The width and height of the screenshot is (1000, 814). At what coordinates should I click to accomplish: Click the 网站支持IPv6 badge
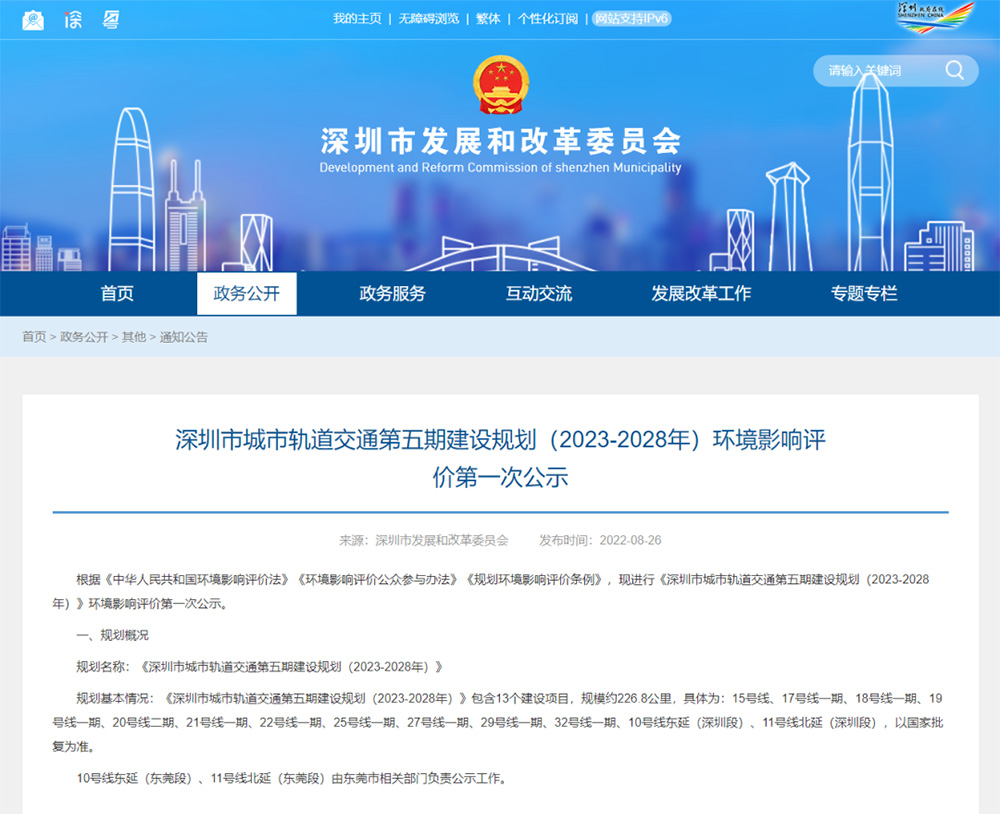631,18
